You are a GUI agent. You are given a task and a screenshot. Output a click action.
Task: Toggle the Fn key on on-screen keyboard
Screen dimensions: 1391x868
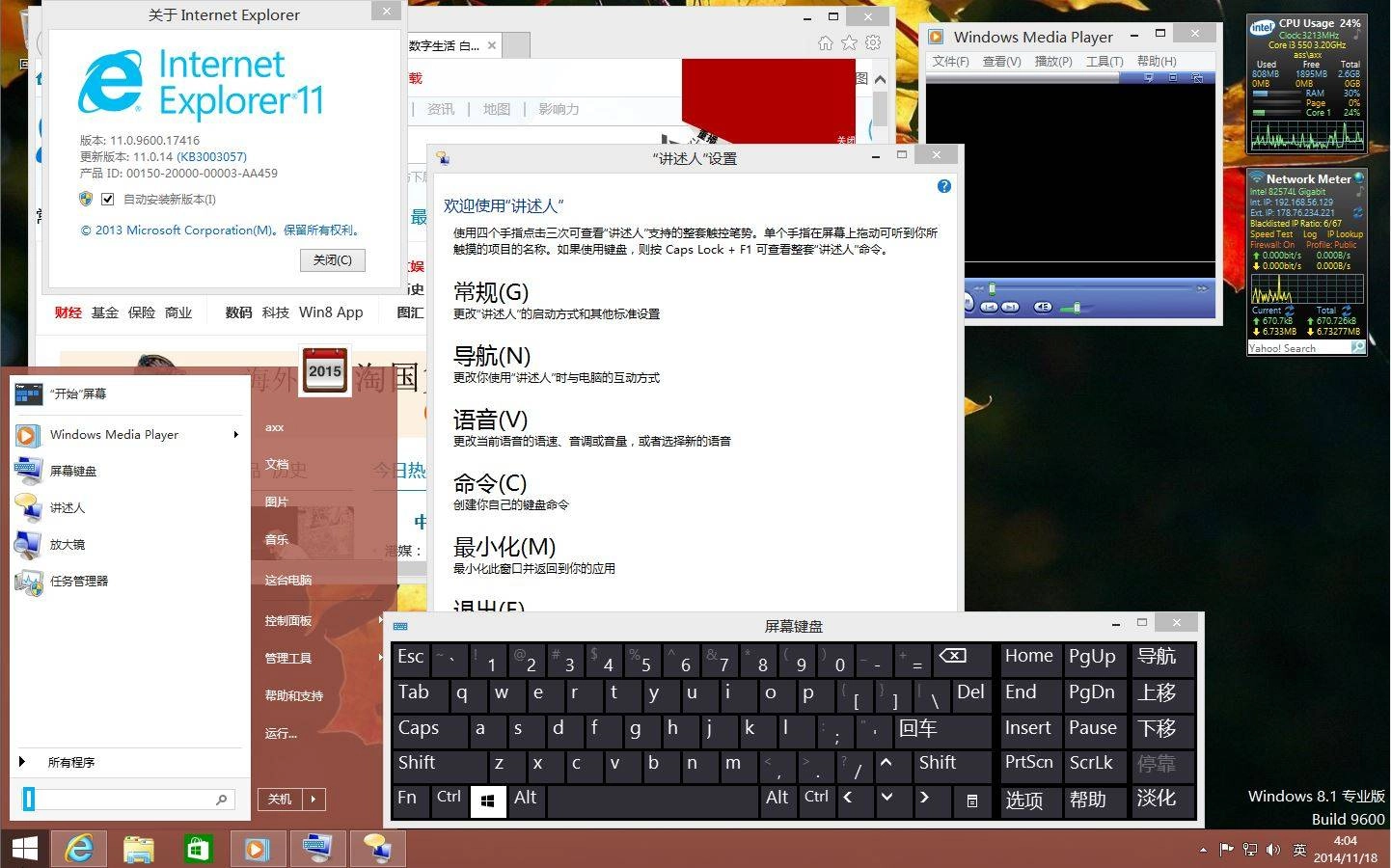pyautogui.click(x=411, y=800)
